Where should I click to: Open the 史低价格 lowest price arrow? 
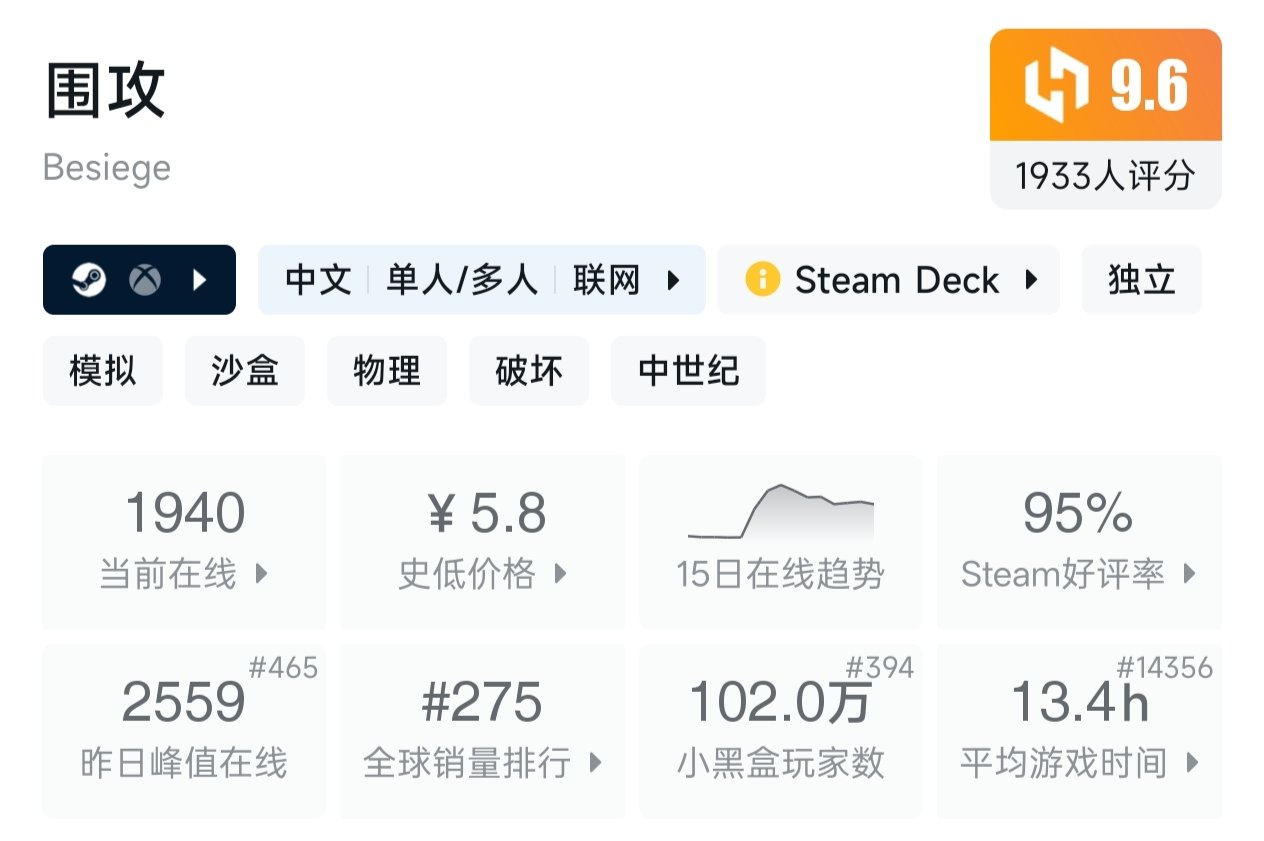[560, 574]
